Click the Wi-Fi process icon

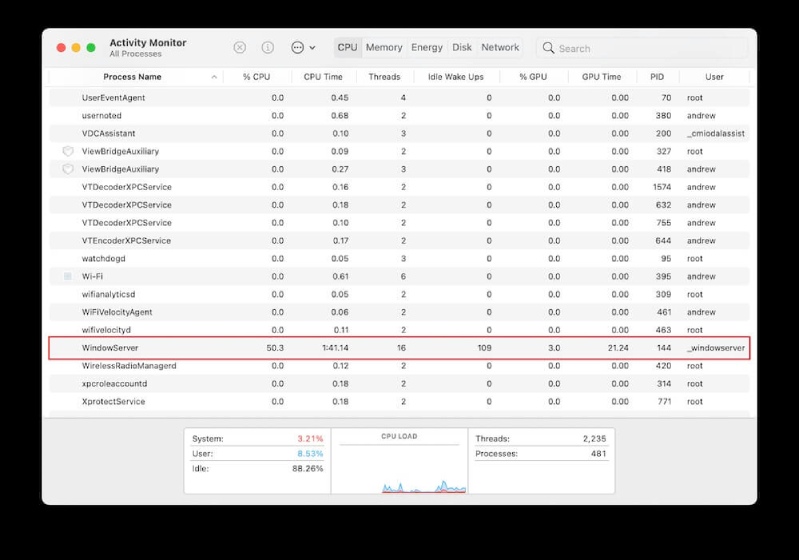(x=68, y=276)
